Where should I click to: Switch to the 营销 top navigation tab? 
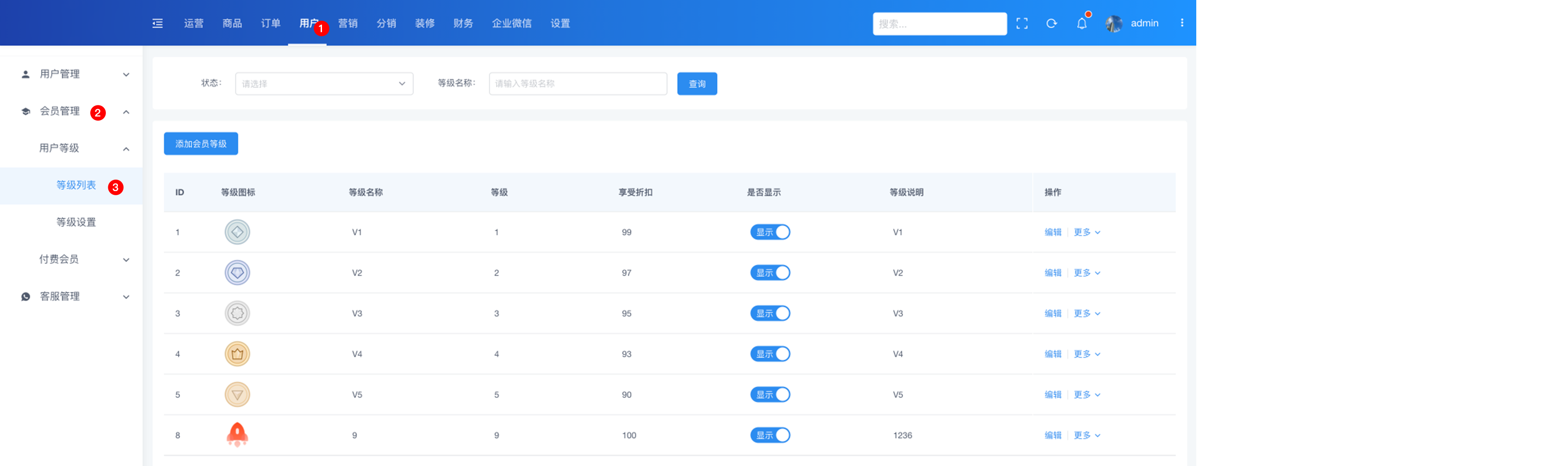click(348, 23)
